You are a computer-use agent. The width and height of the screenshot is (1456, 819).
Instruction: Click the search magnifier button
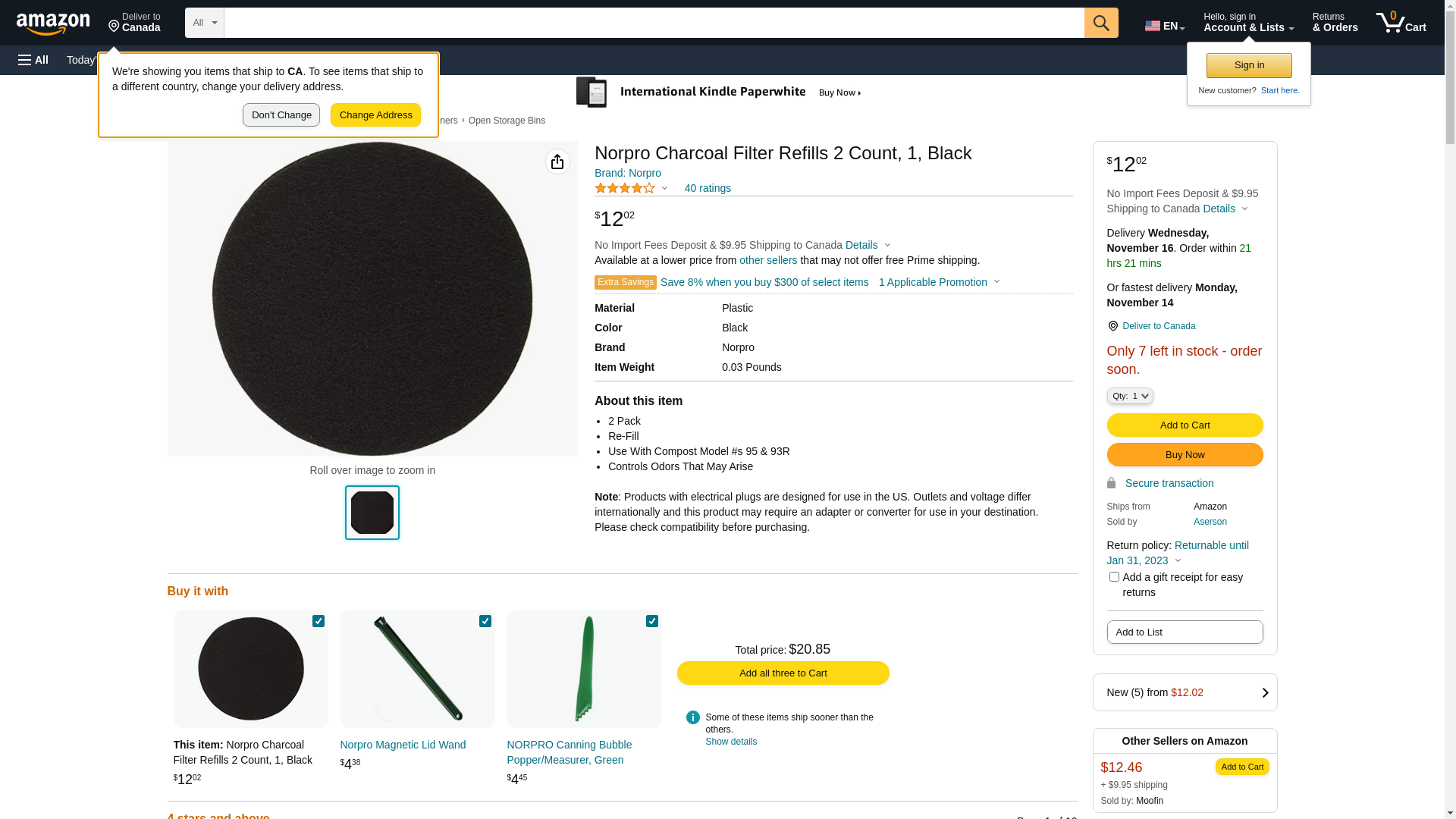click(x=1100, y=23)
